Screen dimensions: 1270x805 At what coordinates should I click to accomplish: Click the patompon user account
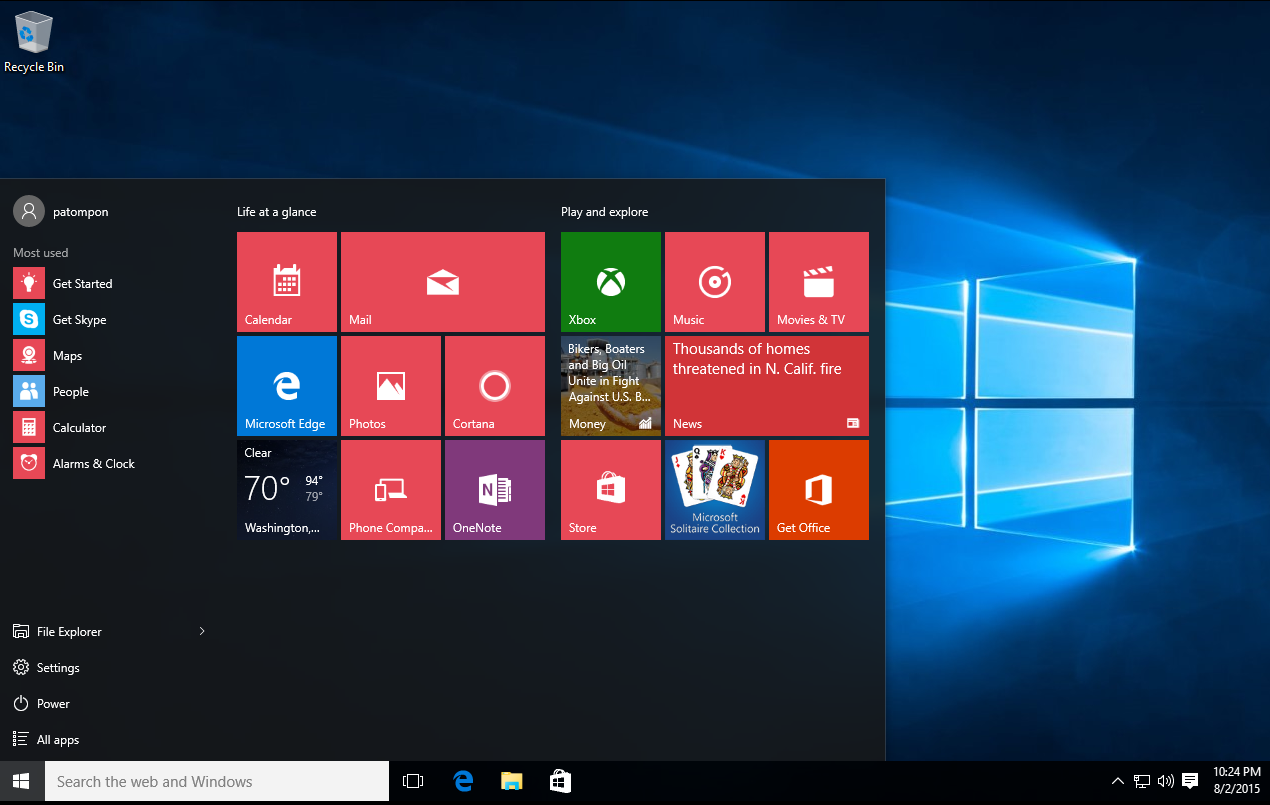click(x=61, y=212)
